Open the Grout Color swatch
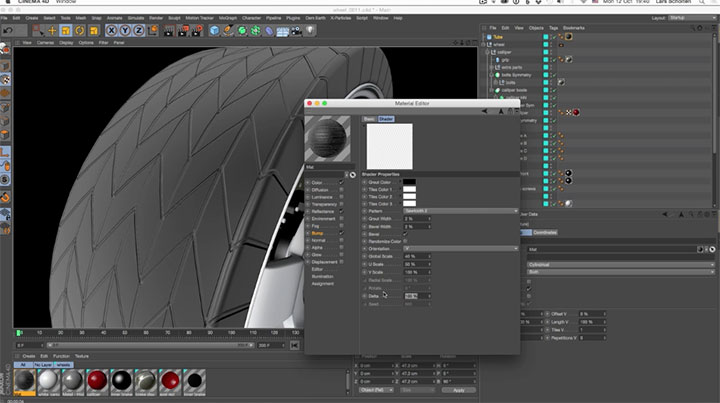The width and height of the screenshot is (720, 403). 409,182
